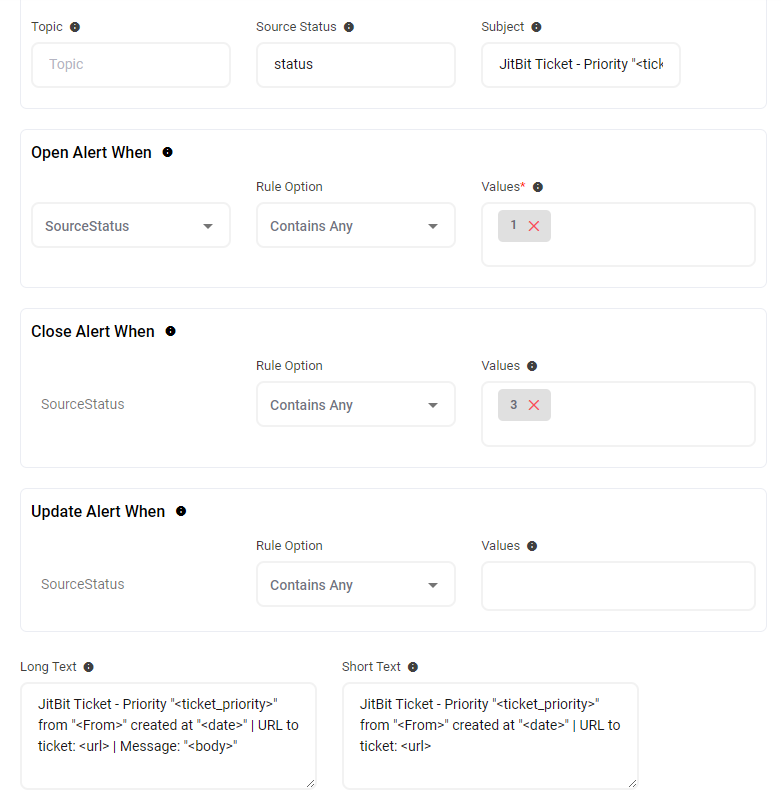The width and height of the screenshot is (781, 805).
Task: Click inside the Long Text textarea
Action: coord(168,735)
